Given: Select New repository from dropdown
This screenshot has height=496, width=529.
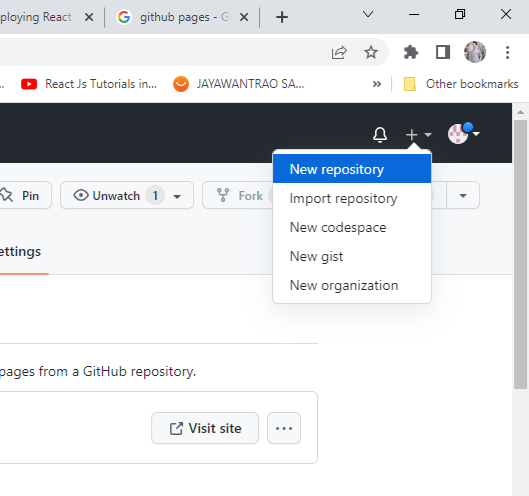Looking at the screenshot, I should [x=352, y=169].
